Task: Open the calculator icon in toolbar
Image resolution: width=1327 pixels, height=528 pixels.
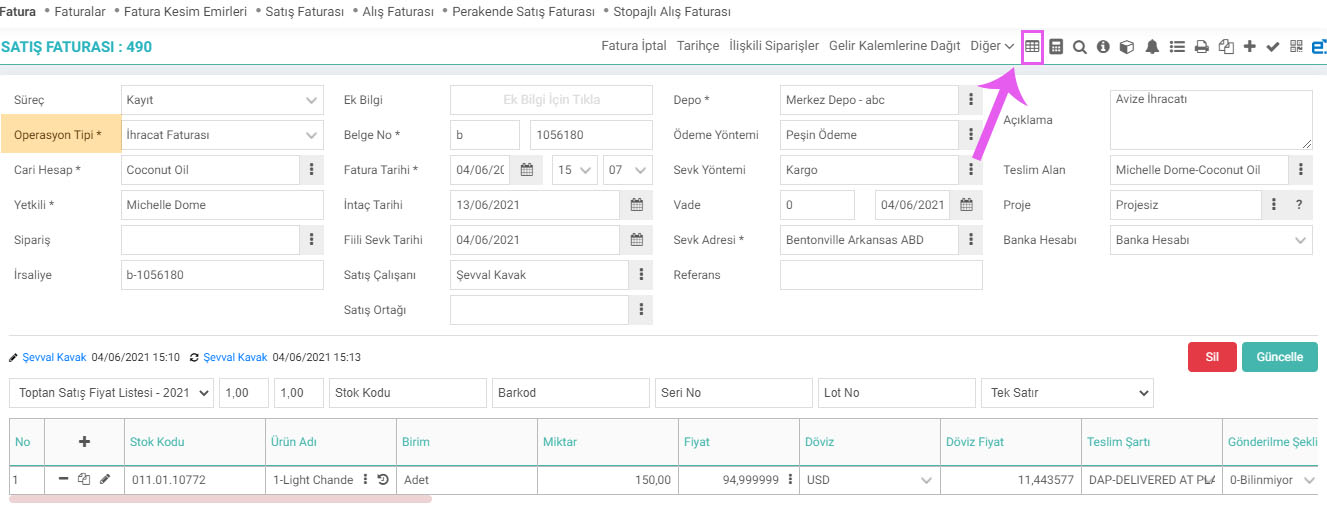Action: click(x=1056, y=46)
